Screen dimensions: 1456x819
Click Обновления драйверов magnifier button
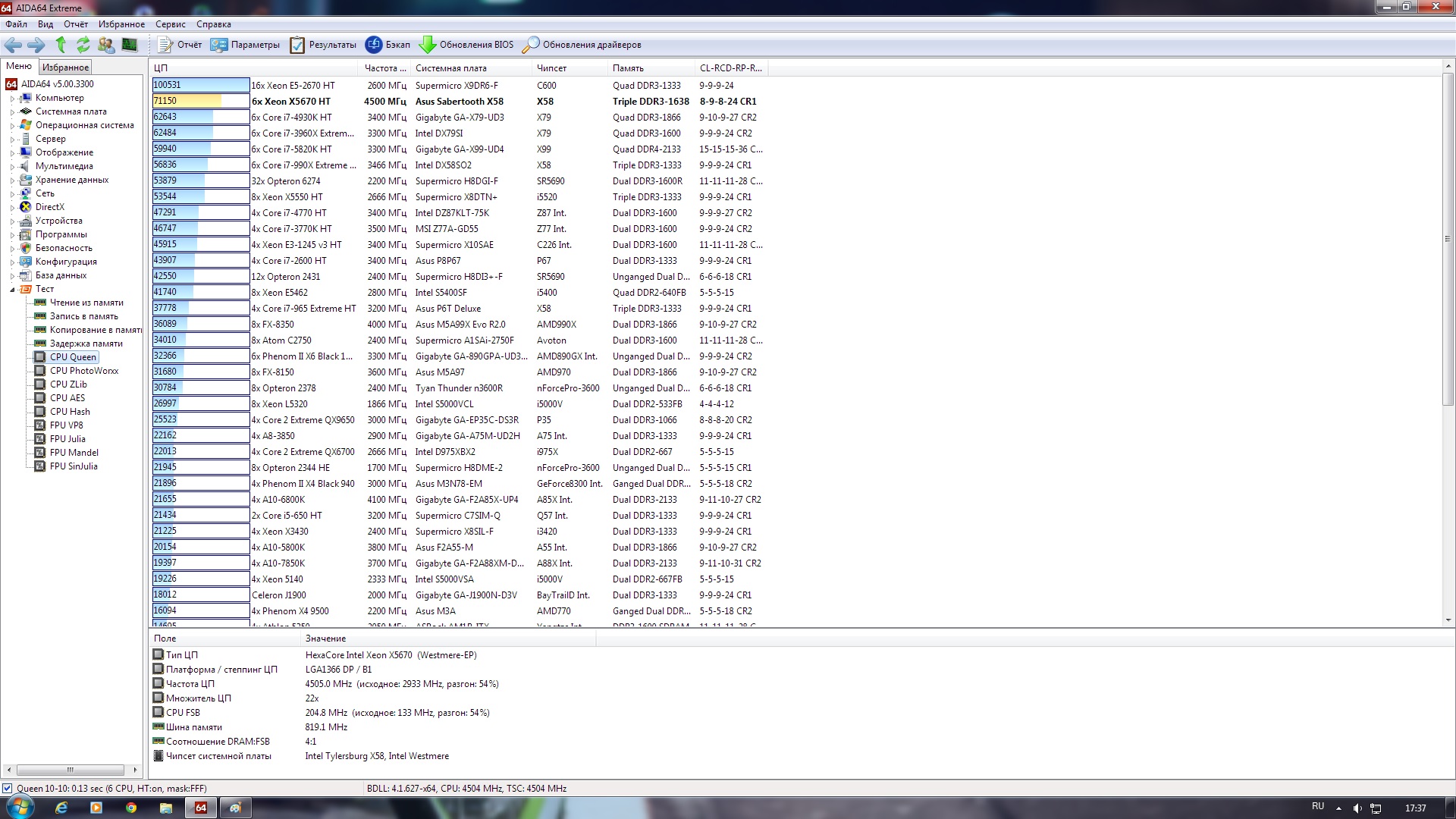coord(582,45)
